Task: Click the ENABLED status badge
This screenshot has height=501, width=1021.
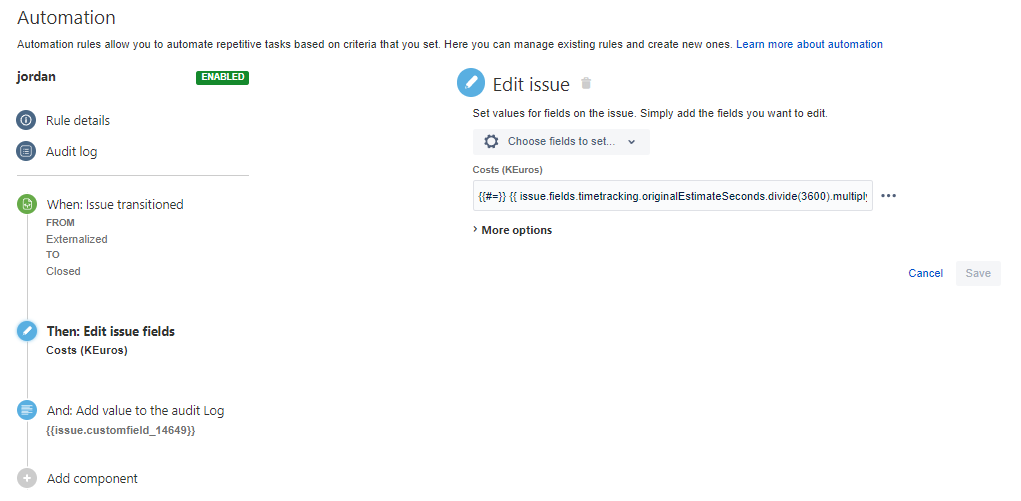Action: (222, 77)
